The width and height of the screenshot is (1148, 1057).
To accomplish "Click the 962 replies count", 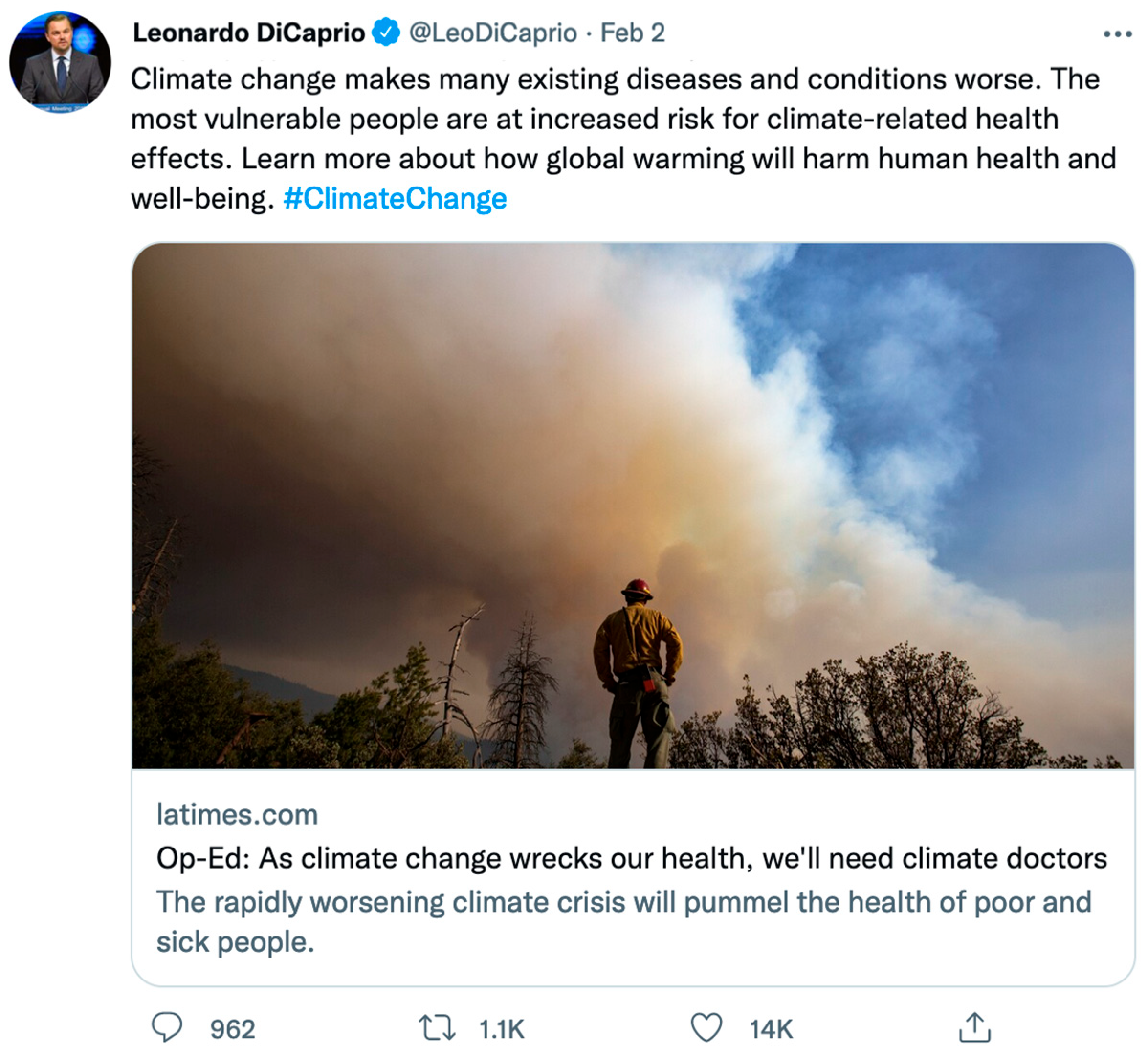I will (x=232, y=1030).
